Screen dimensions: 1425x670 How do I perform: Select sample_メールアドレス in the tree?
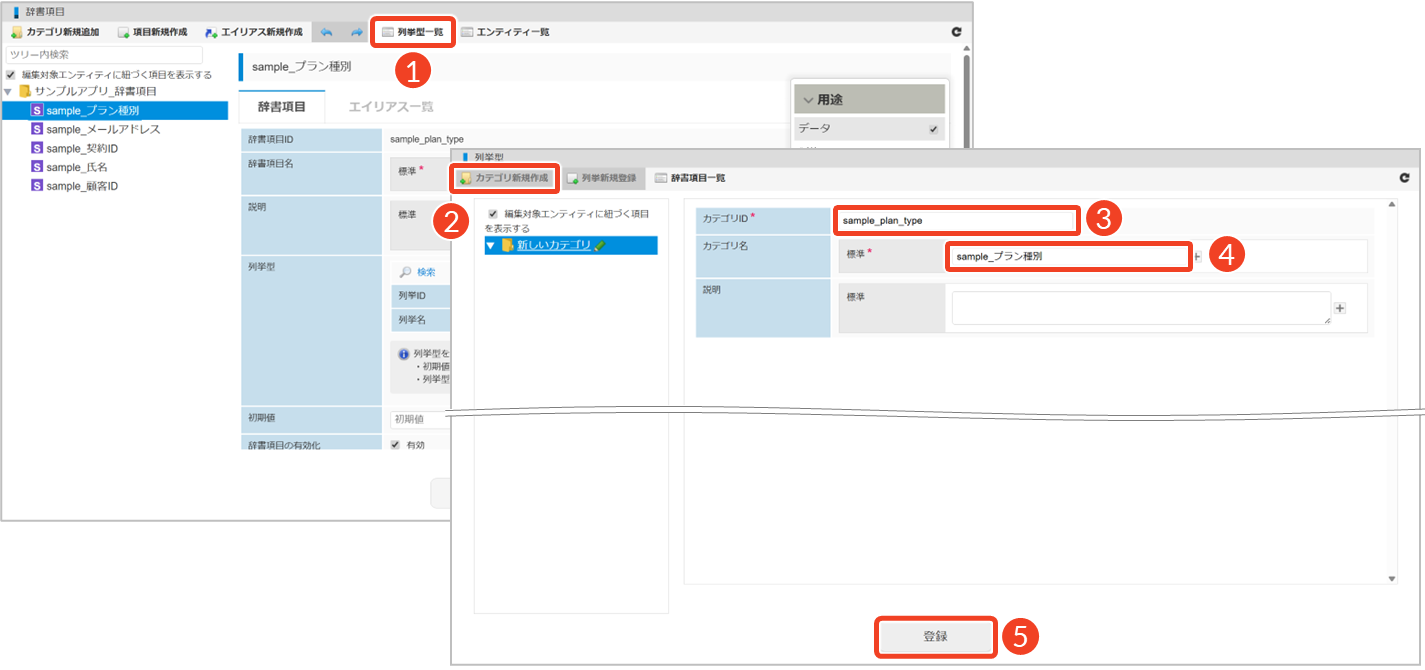pos(103,129)
